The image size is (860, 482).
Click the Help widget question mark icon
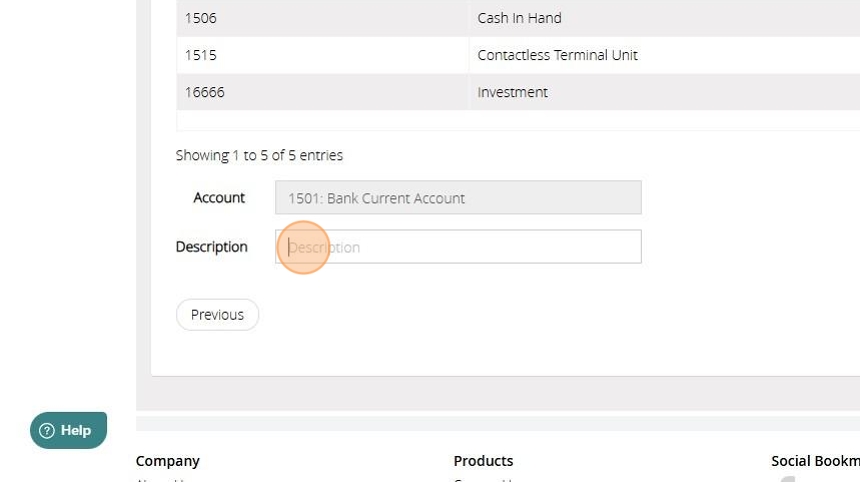tap(46, 431)
